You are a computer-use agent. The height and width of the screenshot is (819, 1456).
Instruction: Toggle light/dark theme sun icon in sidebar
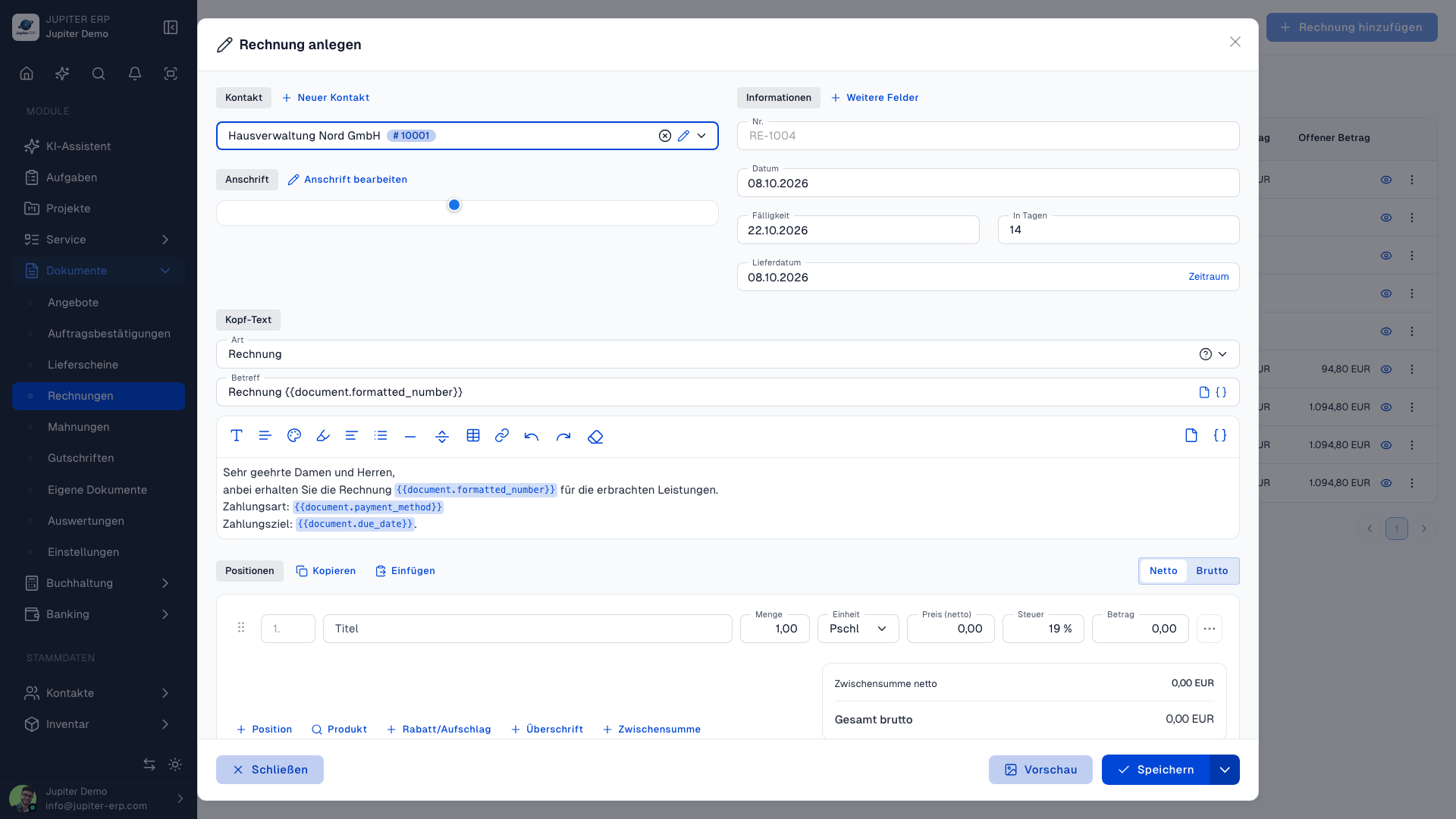175,764
